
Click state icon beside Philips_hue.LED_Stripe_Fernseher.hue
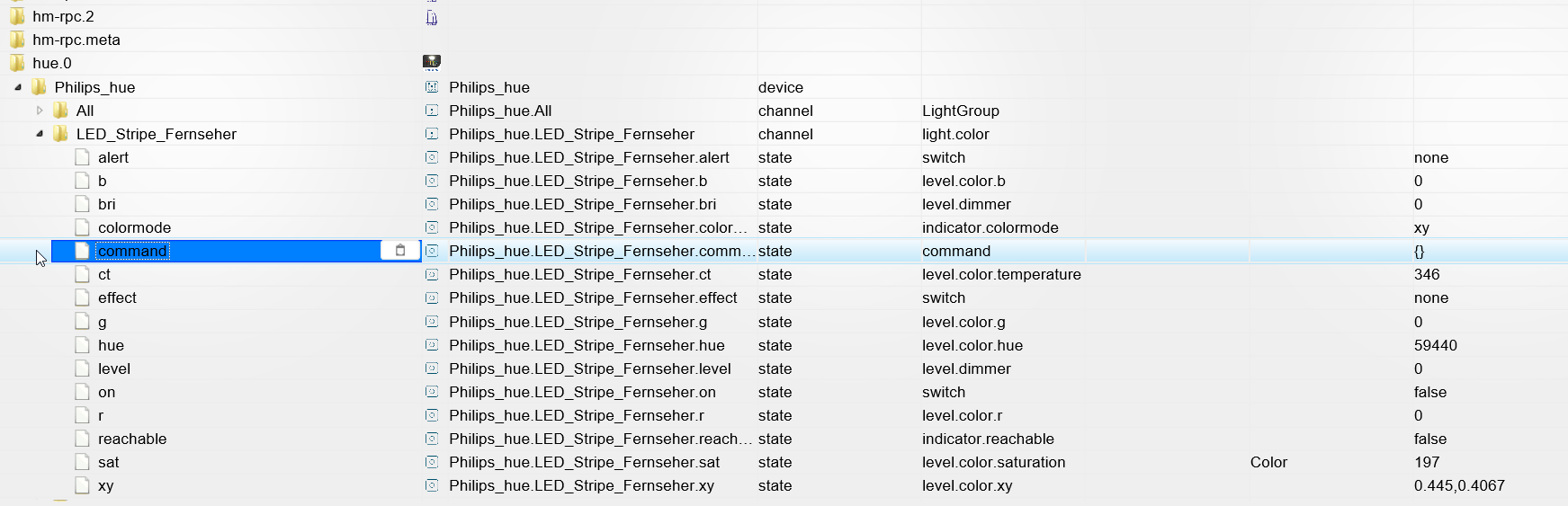coord(432,345)
